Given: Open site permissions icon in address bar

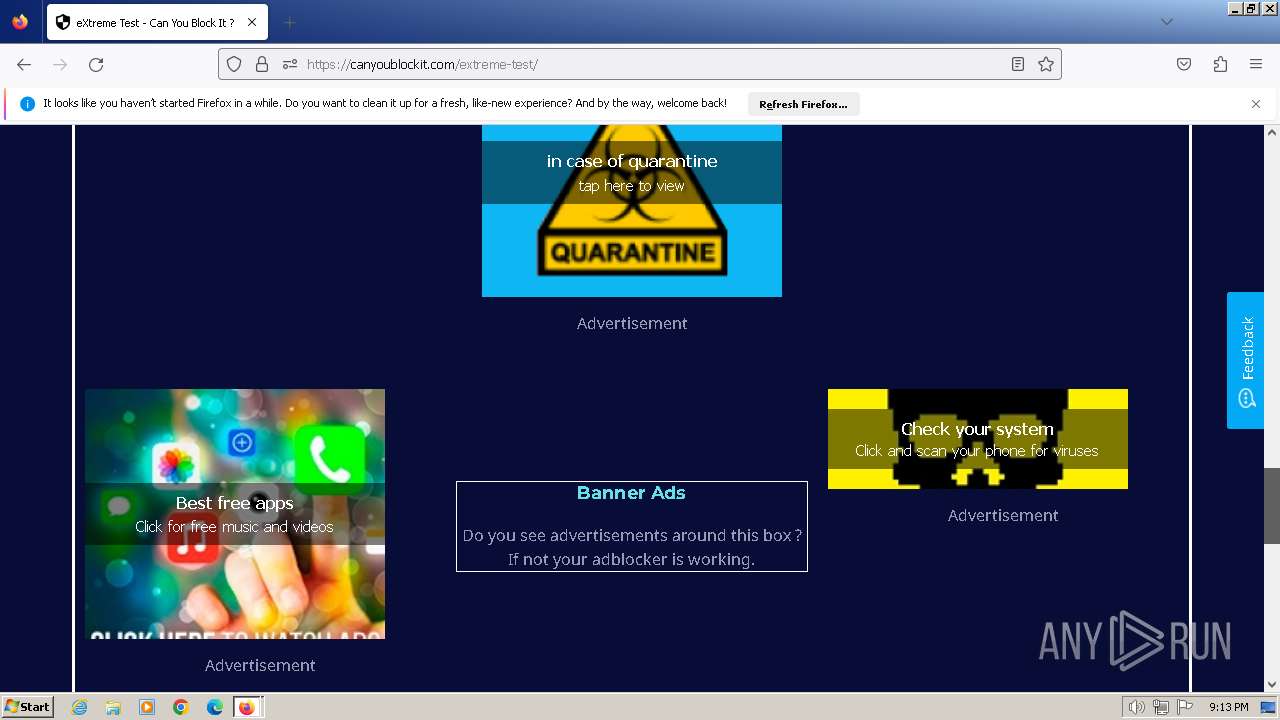Looking at the screenshot, I should [x=290, y=64].
